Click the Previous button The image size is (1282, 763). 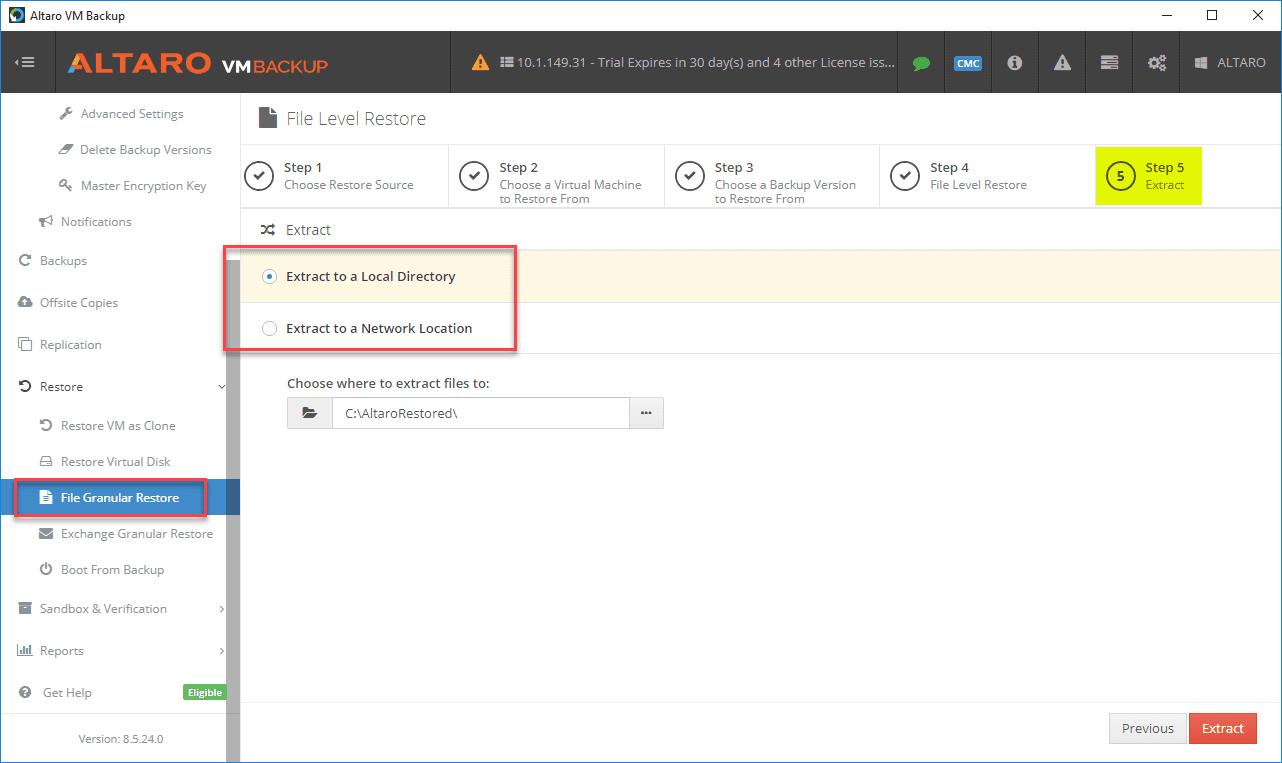(x=1147, y=728)
